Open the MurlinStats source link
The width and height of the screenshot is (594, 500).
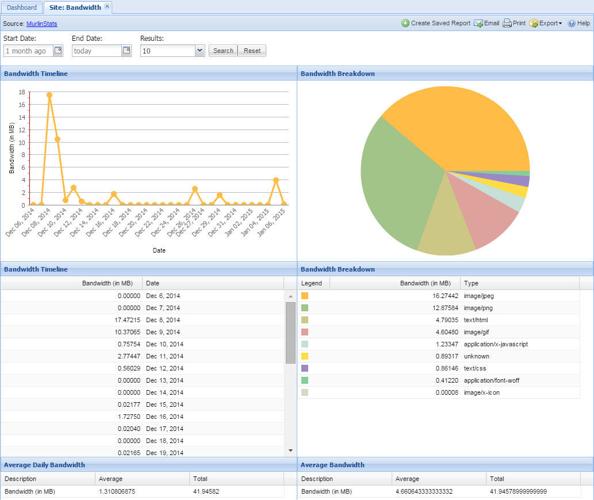coord(42,23)
